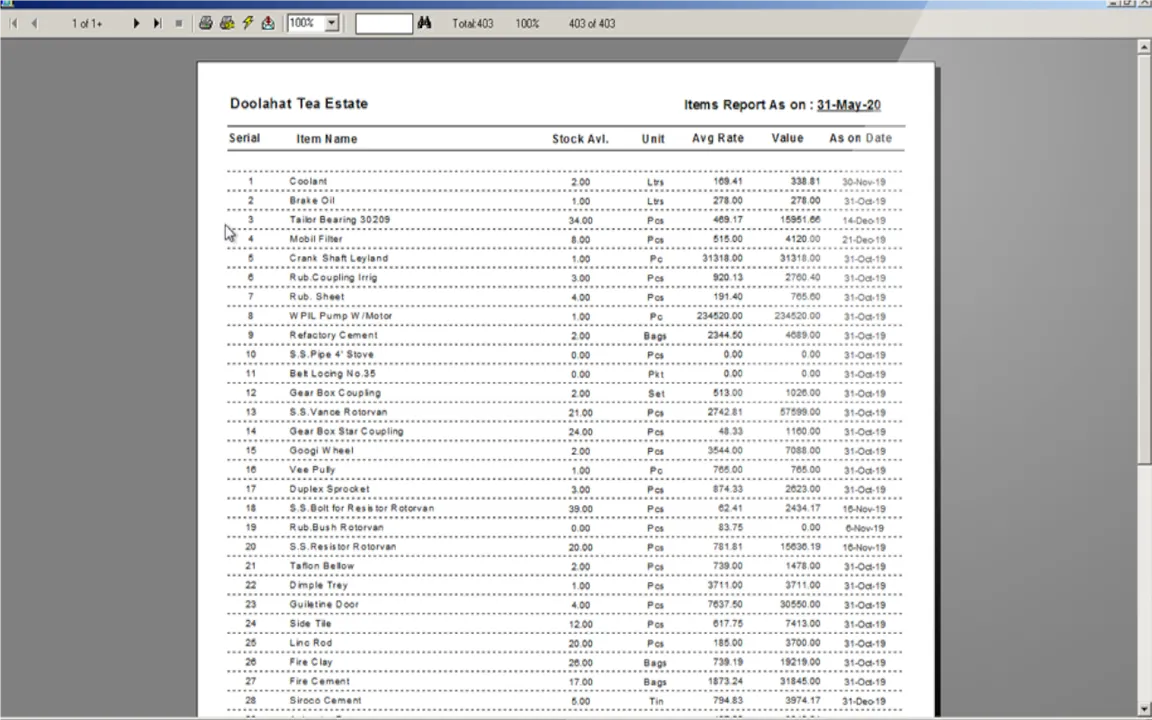Viewport: 1152px width, 720px height.
Task: Open printer setup icon
Action: click(227, 24)
